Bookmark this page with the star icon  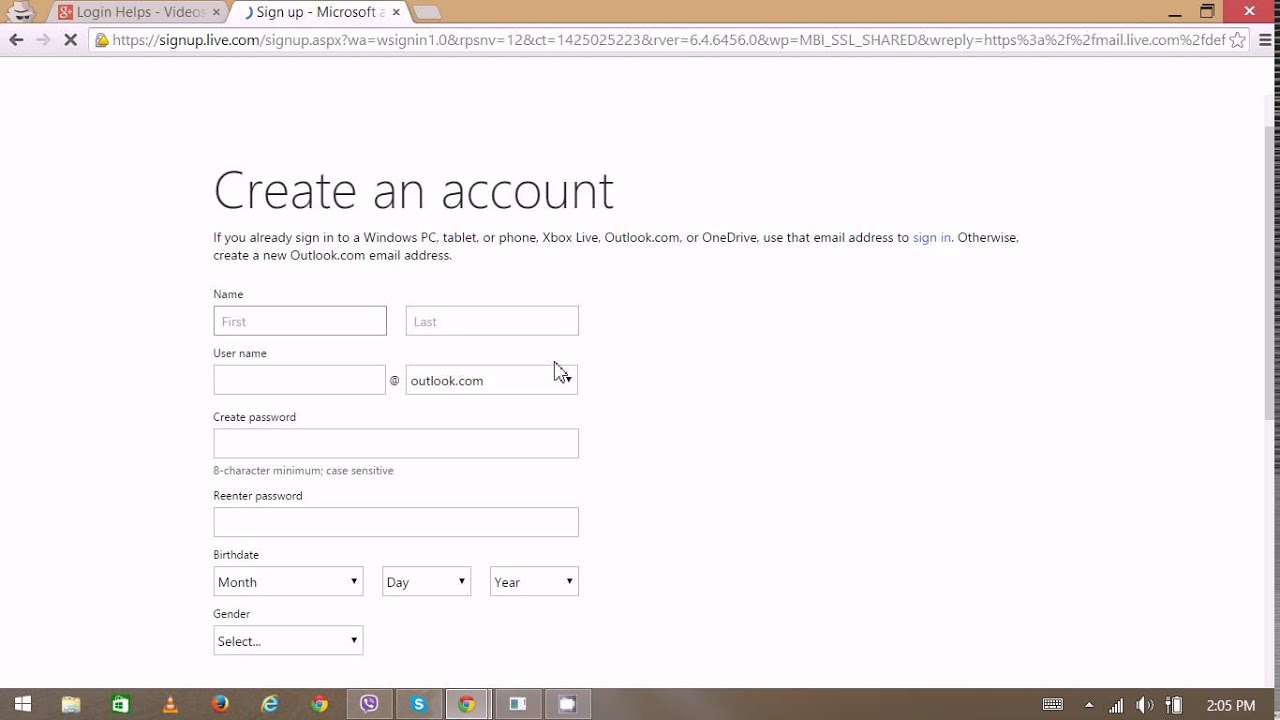pos(1237,40)
